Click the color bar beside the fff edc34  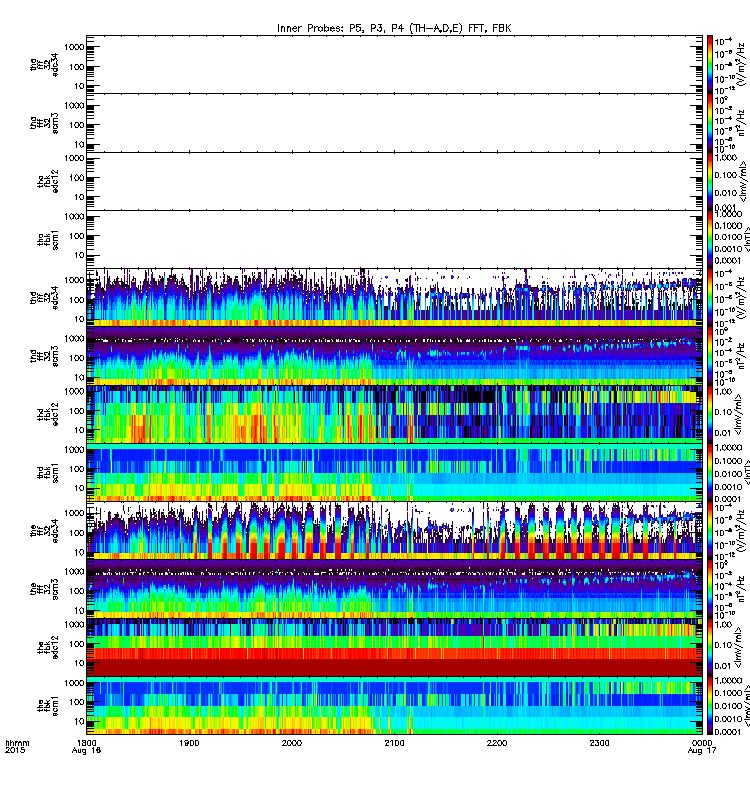pyautogui.click(x=710, y=531)
